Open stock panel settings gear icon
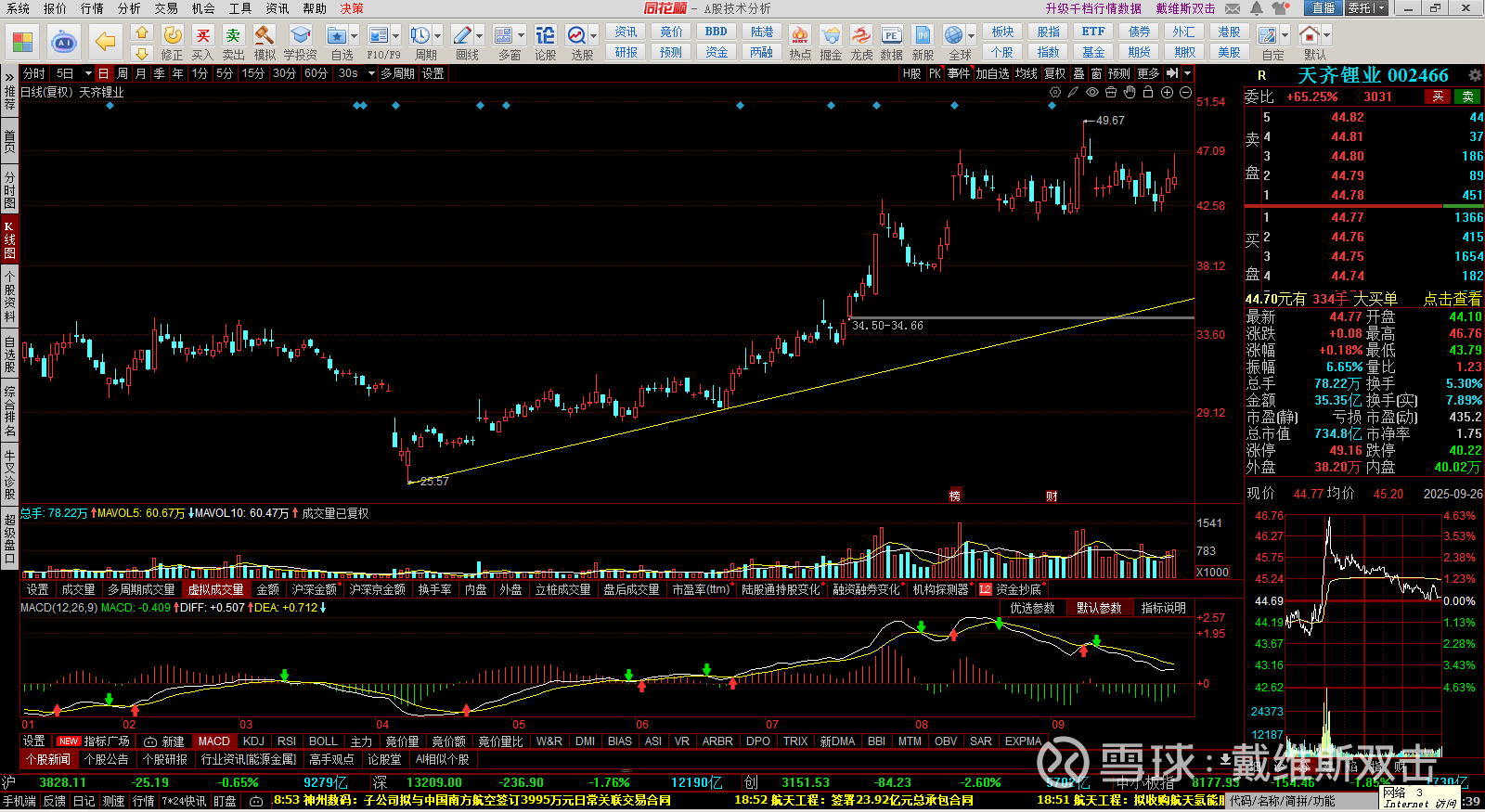This screenshot has height=812, width=1485. (1474, 75)
